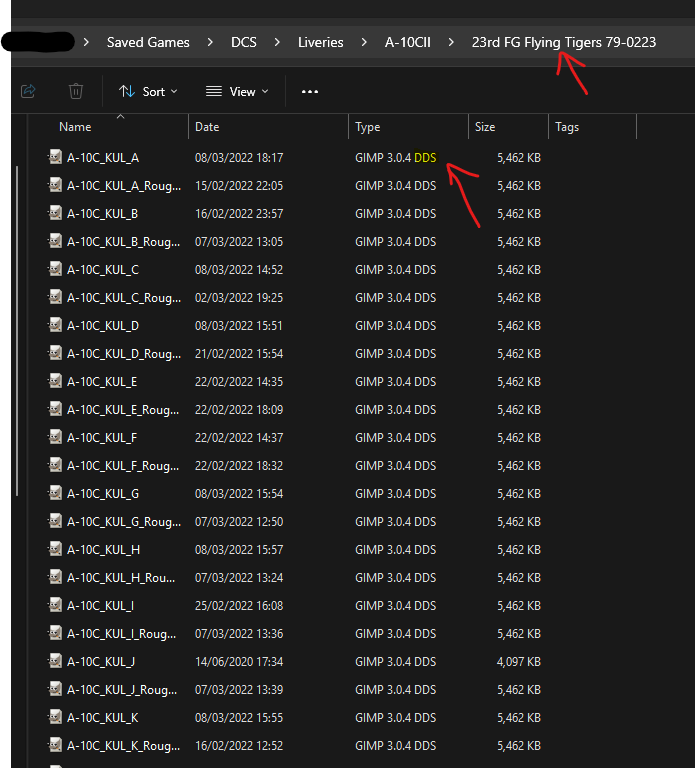Click the file icon of A-10C_KUL_C
Screen dimensions: 695x768
pos(55,269)
